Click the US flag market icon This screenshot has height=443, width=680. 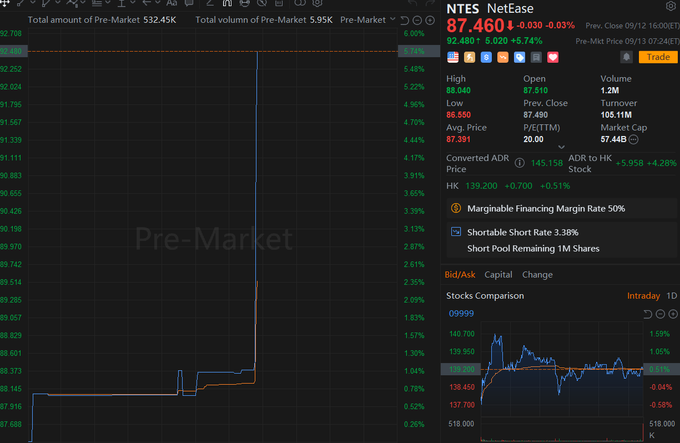click(453, 57)
